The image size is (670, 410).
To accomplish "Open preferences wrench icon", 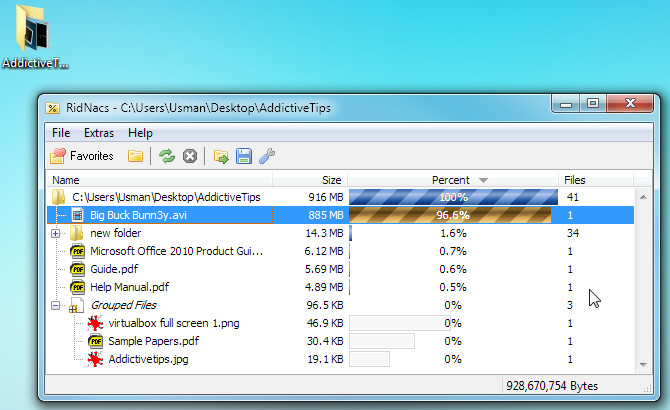I will tap(267, 156).
